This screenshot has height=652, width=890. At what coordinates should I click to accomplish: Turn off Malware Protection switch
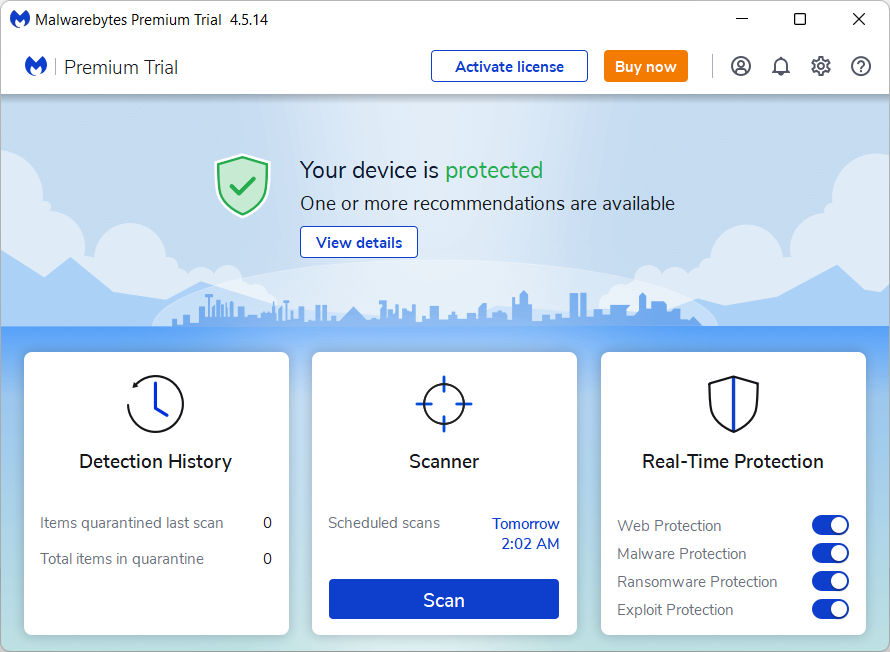[830, 553]
